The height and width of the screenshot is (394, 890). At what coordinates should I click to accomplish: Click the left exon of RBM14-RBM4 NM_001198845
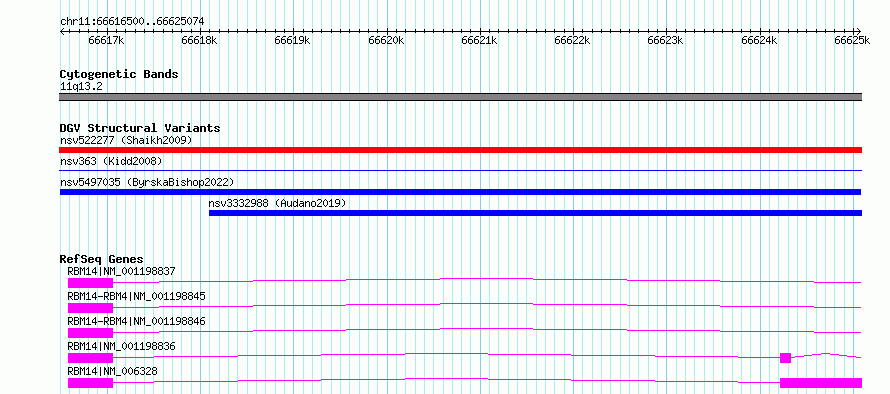coord(90,308)
